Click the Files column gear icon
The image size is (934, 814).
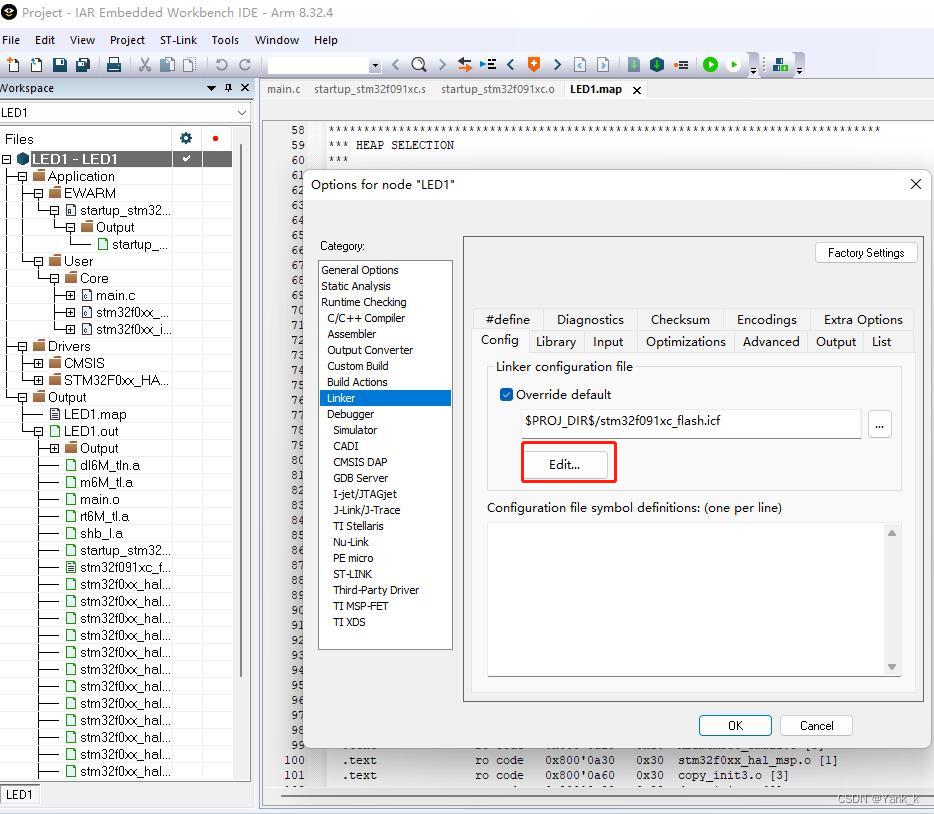coord(186,138)
